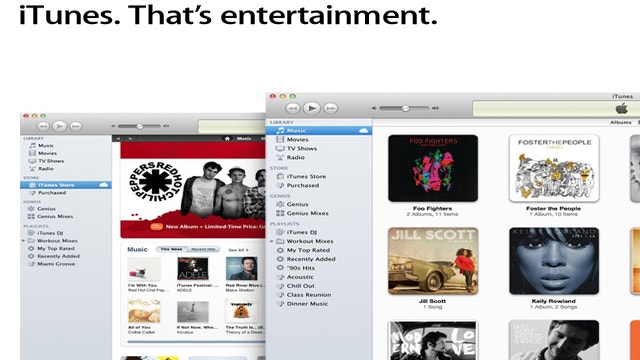Open Foster the People album cover
The width and height of the screenshot is (640, 360).
pyautogui.click(x=554, y=168)
